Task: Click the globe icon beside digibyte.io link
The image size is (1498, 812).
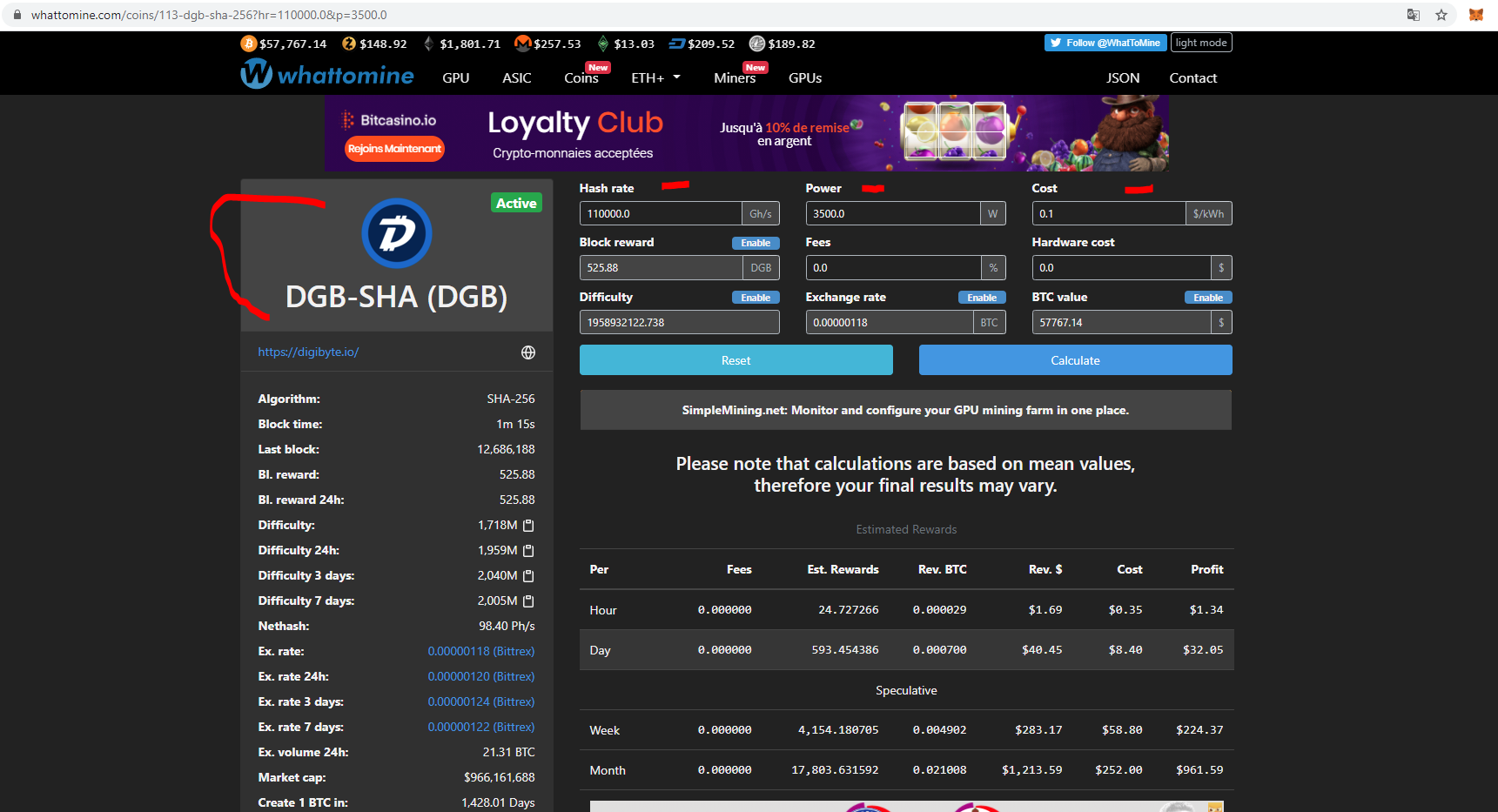Action: tap(528, 352)
